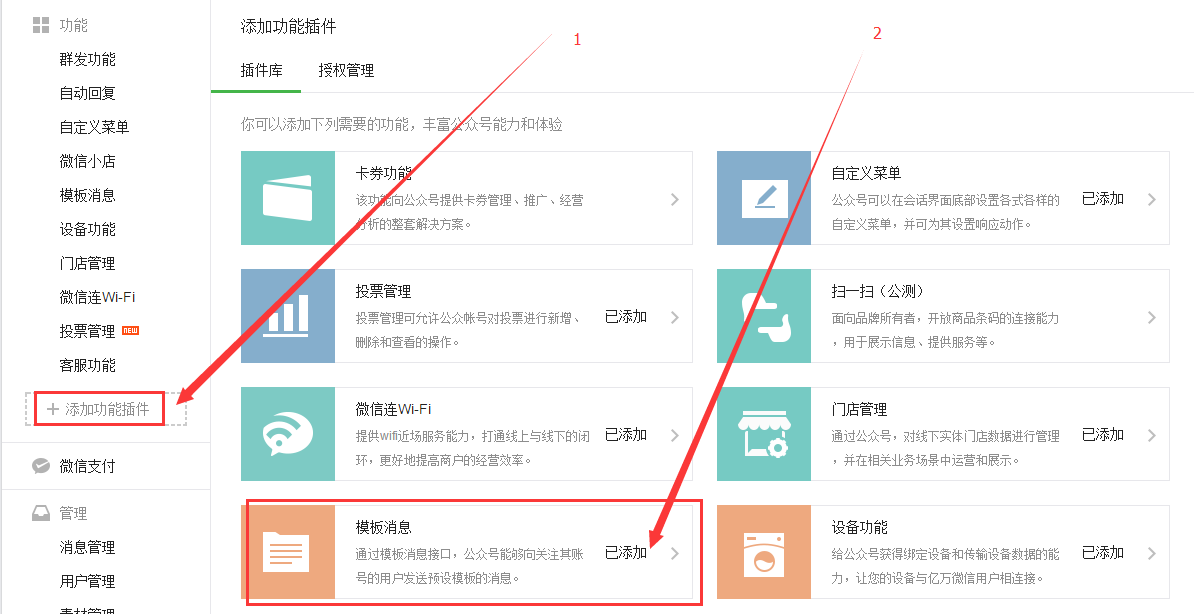
Task: Click the 自定义菜单 card title
Action: (x=867, y=174)
